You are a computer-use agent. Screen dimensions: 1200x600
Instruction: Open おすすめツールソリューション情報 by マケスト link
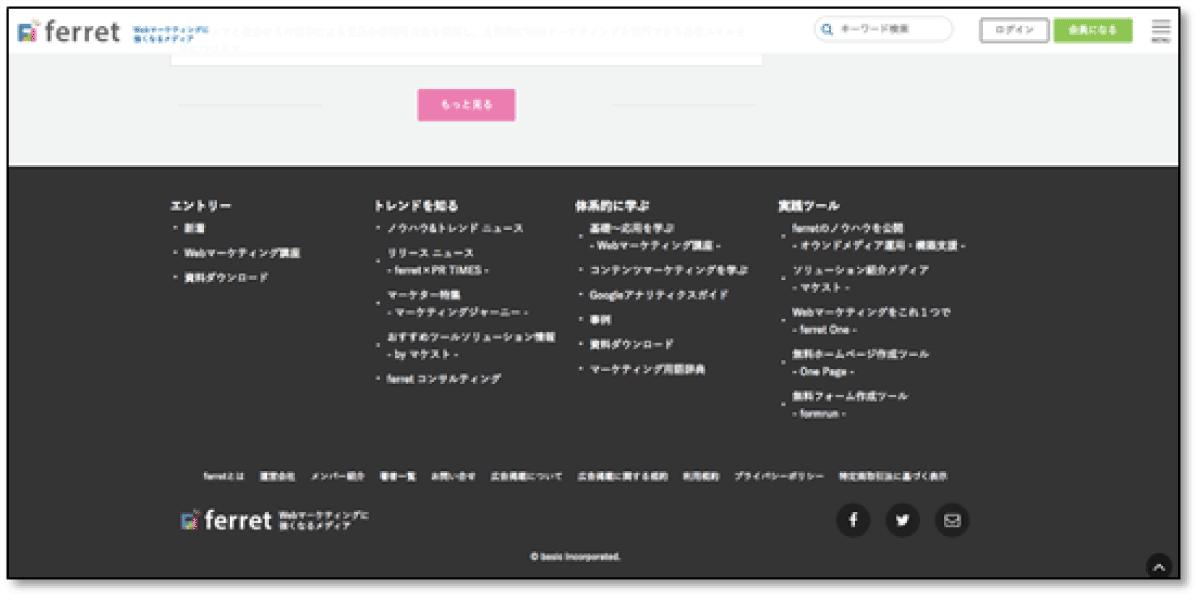(x=470, y=346)
